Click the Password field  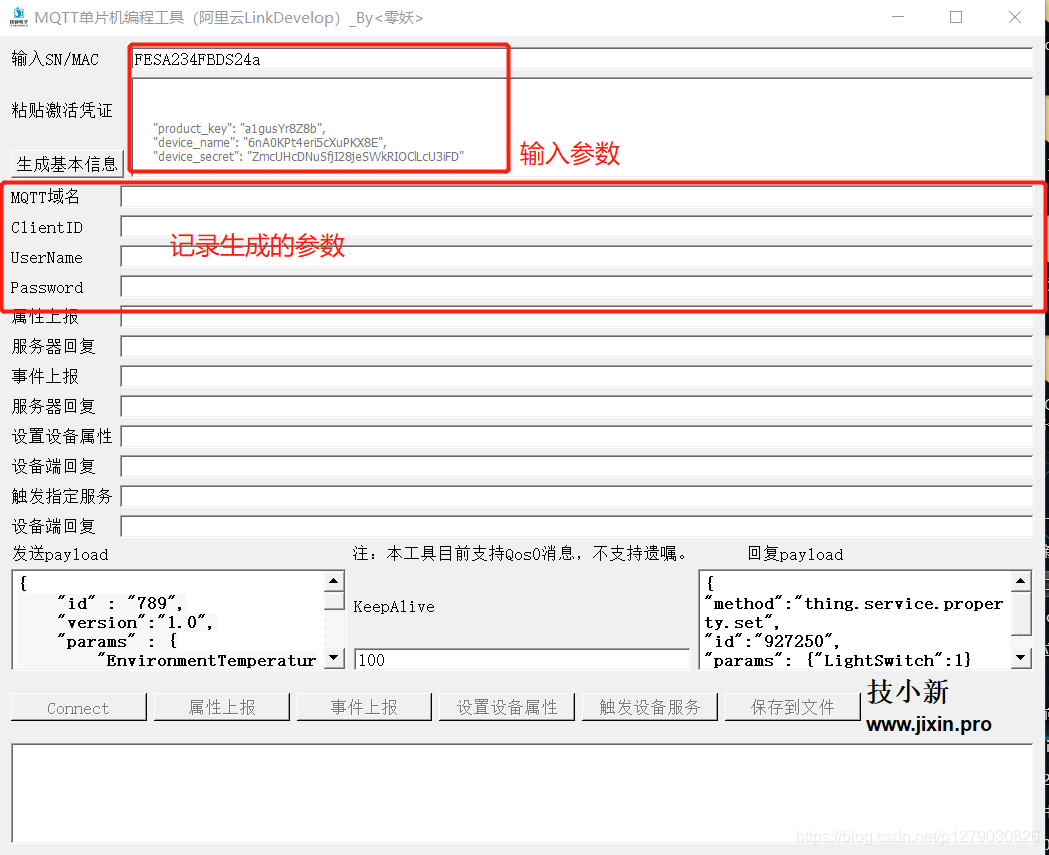click(x=577, y=287)
